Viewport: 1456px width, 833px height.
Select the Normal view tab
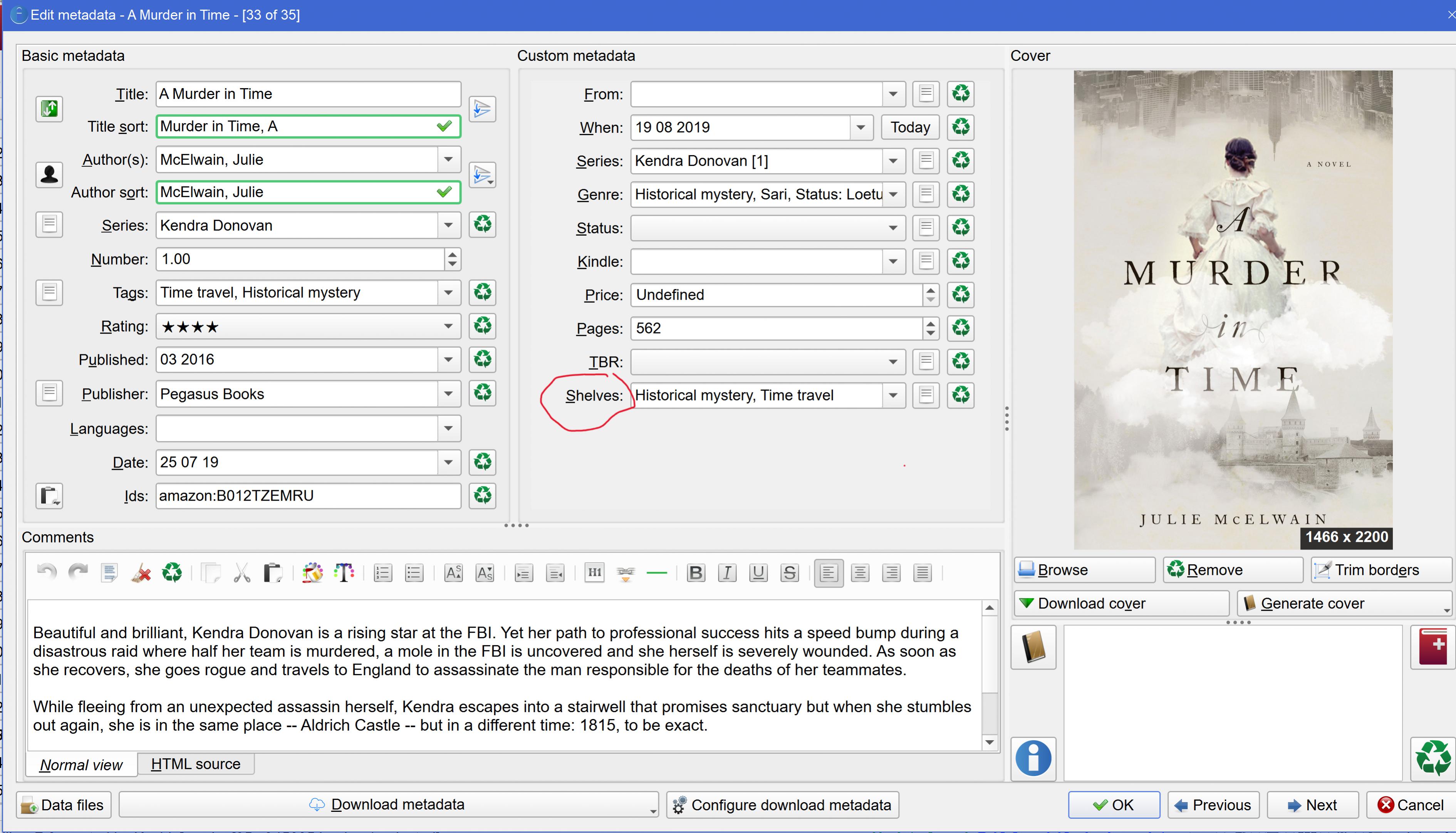(81, 765)
